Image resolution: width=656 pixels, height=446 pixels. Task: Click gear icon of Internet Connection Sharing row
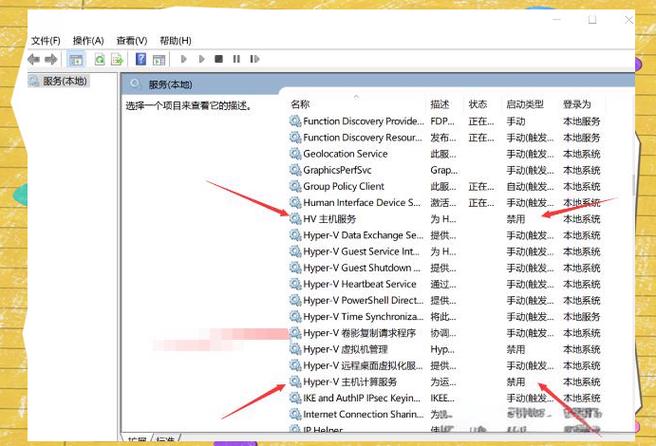(295, 414)
